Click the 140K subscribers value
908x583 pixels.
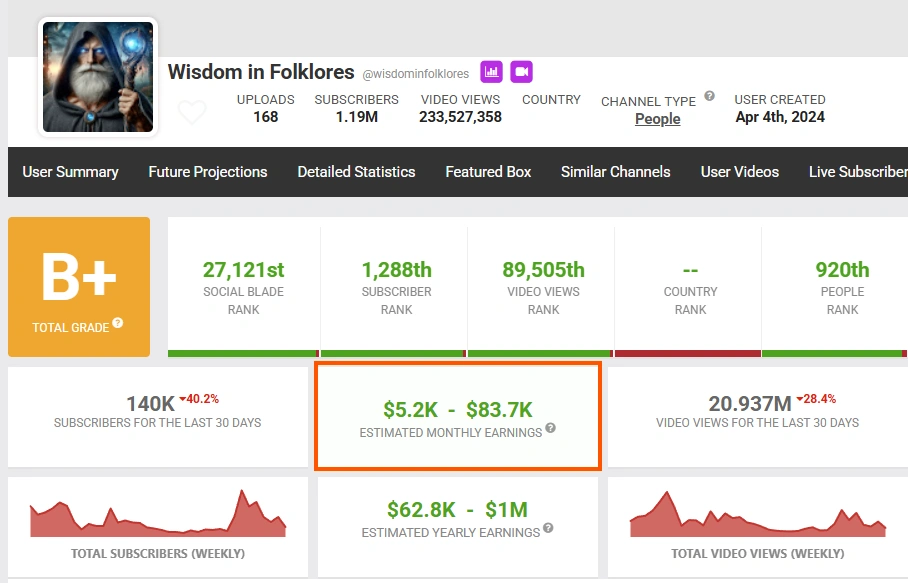(x=151, y=404)
